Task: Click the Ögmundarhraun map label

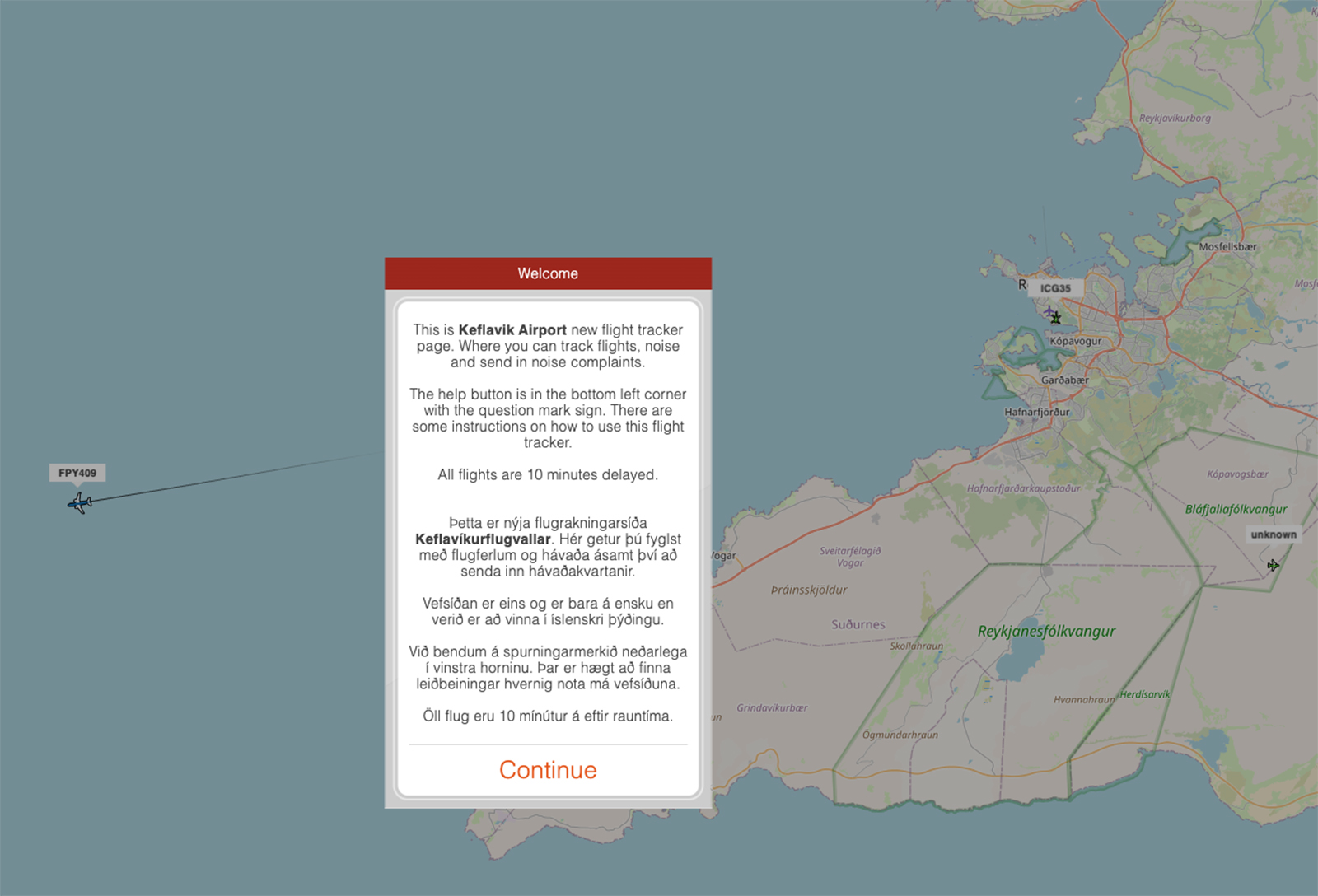Action: pyautogui.click(x=900, y=735)
